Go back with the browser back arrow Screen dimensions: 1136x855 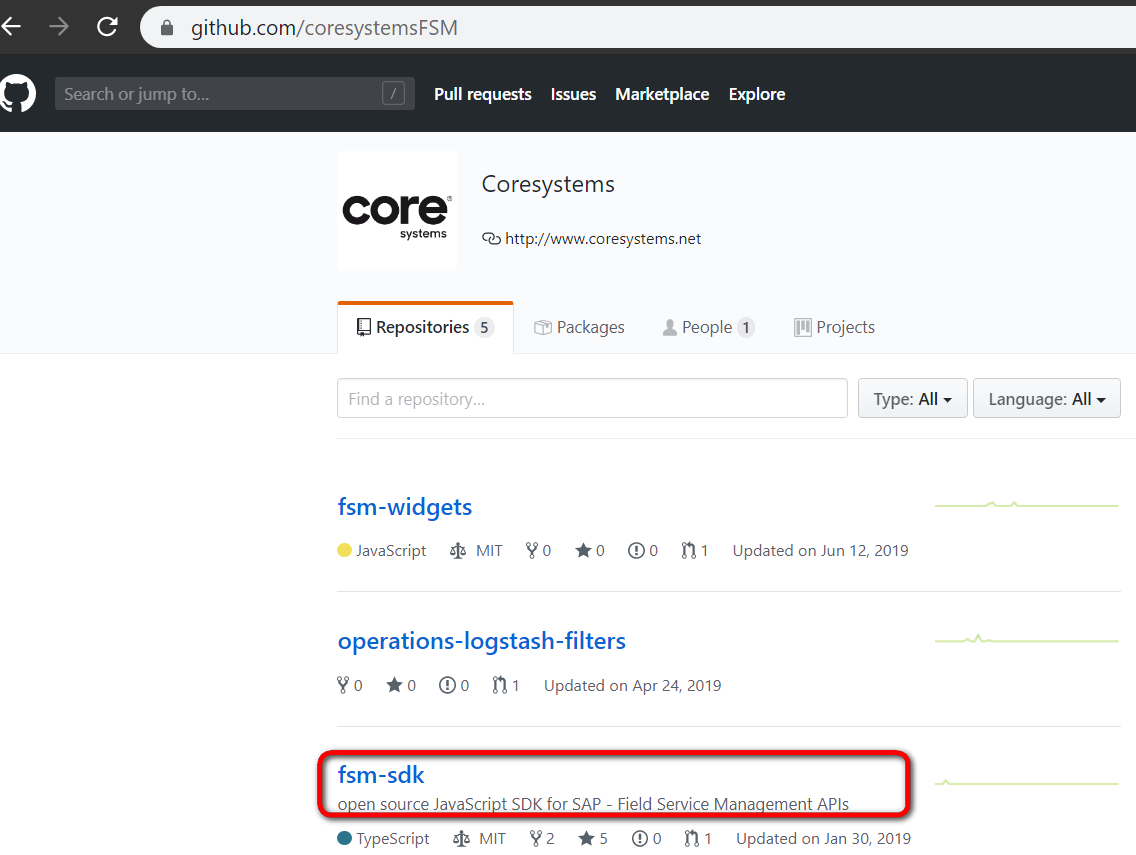(11, 28)
